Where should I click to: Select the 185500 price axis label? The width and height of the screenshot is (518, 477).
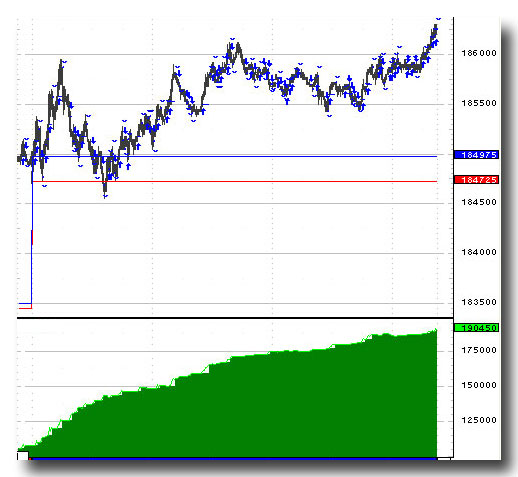pos(479,103)
